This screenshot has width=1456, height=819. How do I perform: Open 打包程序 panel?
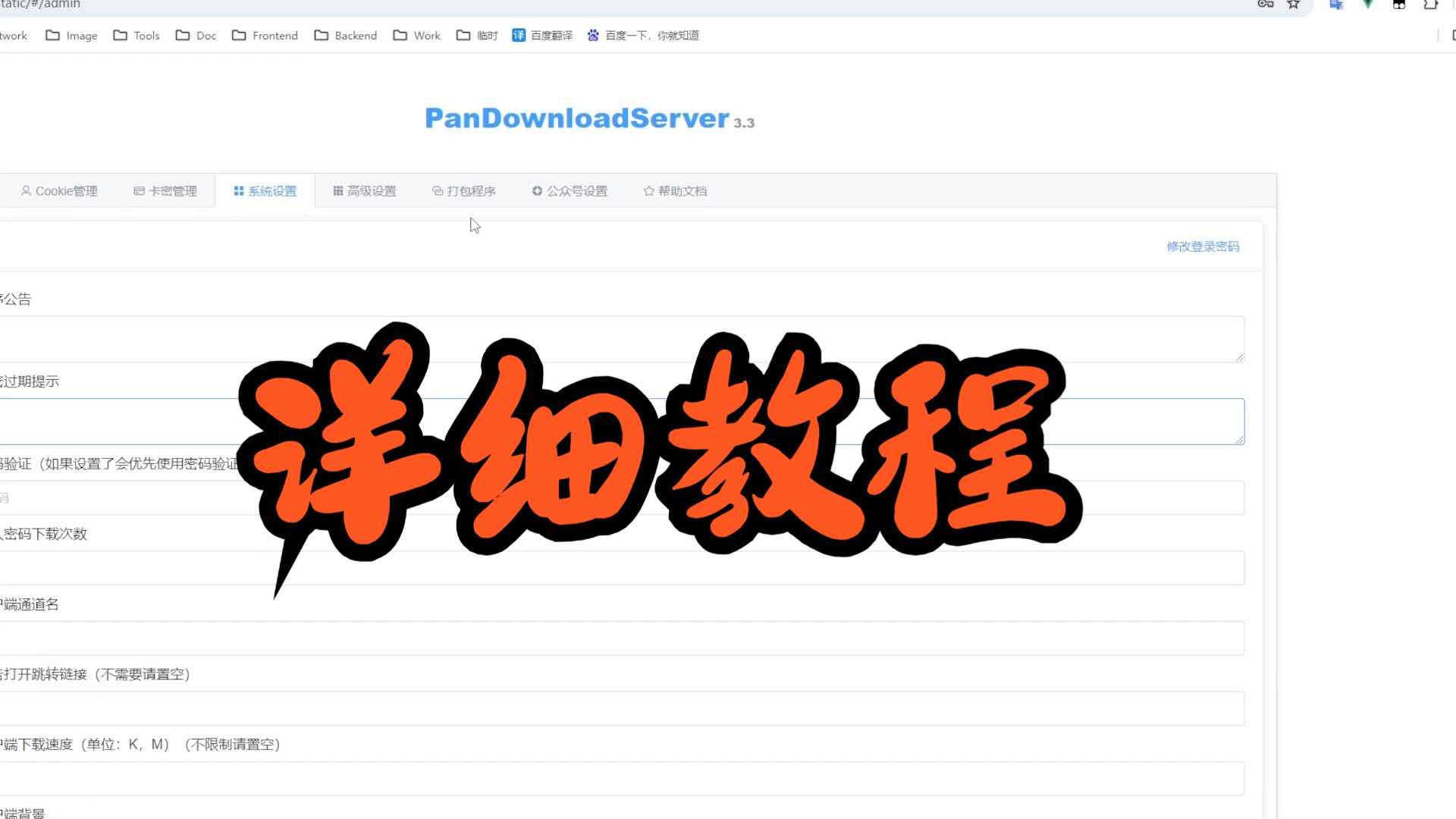click(x=463, y=190)
